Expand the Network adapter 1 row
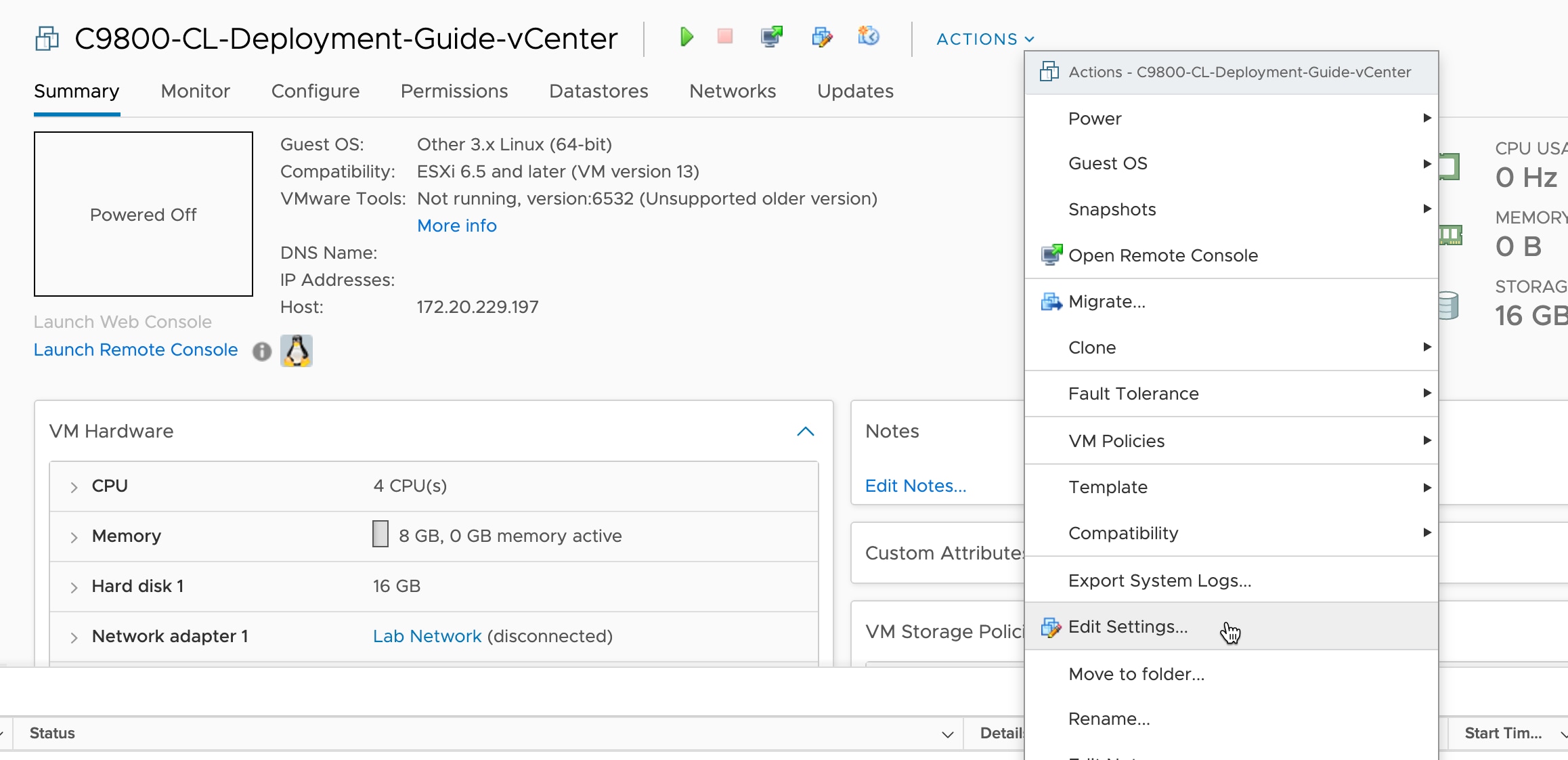The height and width of the screenshot is (760, 1568). click(74, 637)
